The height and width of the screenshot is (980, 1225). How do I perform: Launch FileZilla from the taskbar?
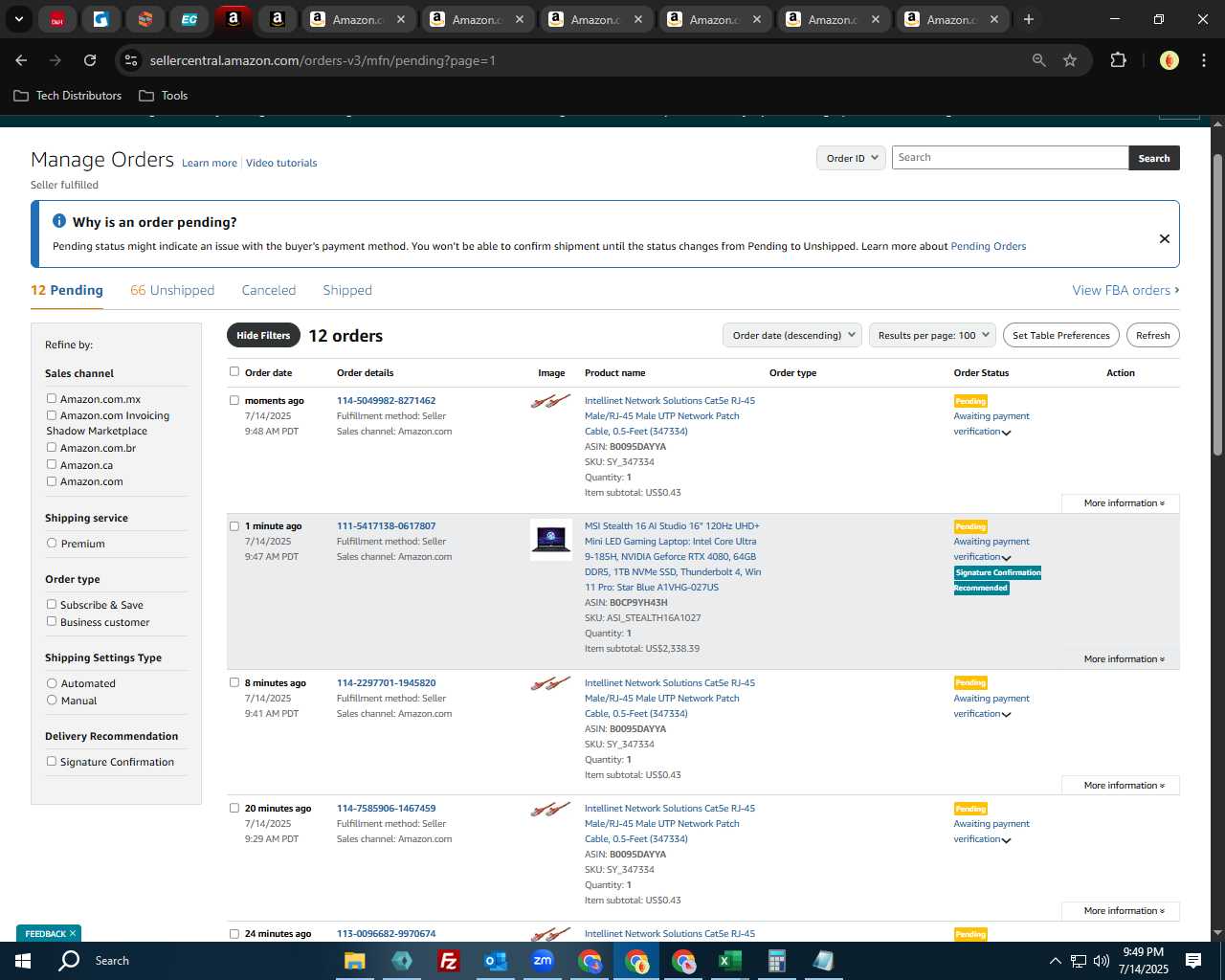(x=448, y=961)
